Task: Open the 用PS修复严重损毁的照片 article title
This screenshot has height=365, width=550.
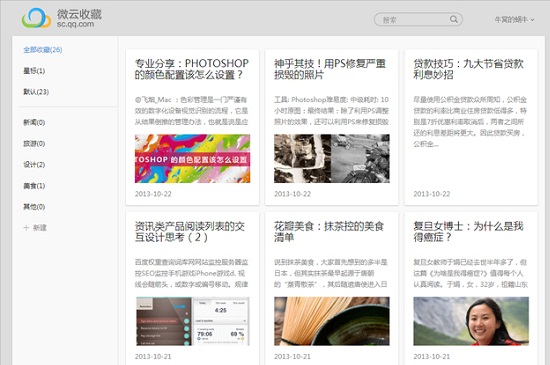Action: [330, 69]
